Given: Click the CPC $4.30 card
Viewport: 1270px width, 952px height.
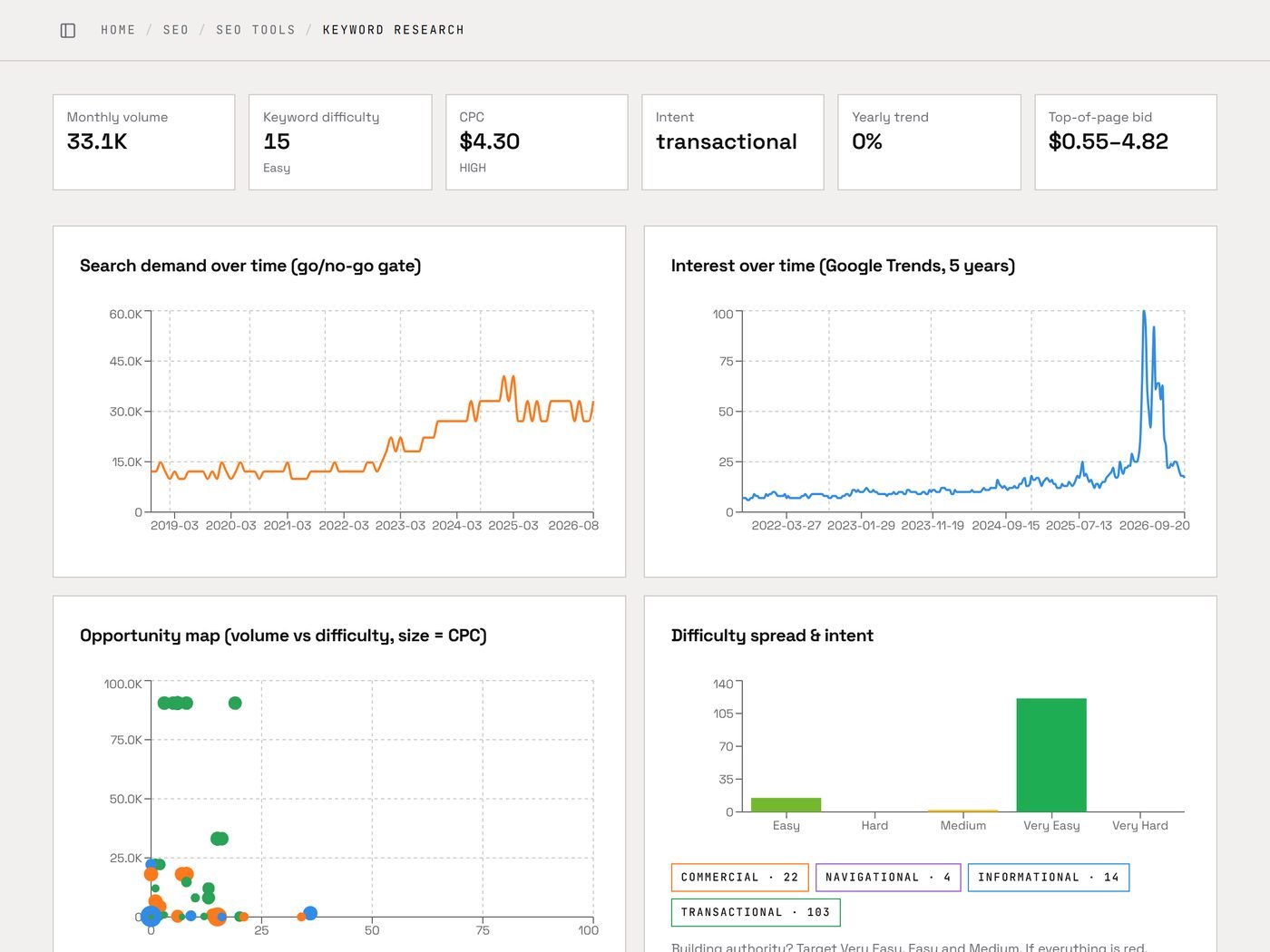Looking at the screenshot, I should 537,142.
